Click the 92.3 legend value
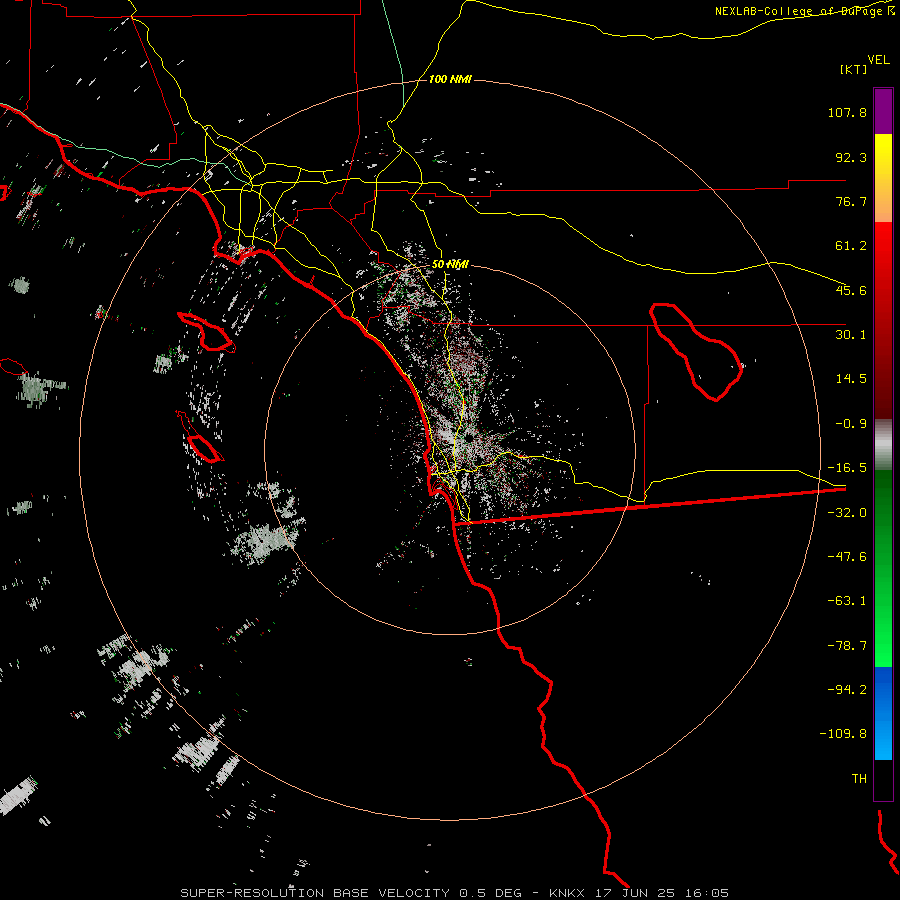 click(x=851, y=157)
